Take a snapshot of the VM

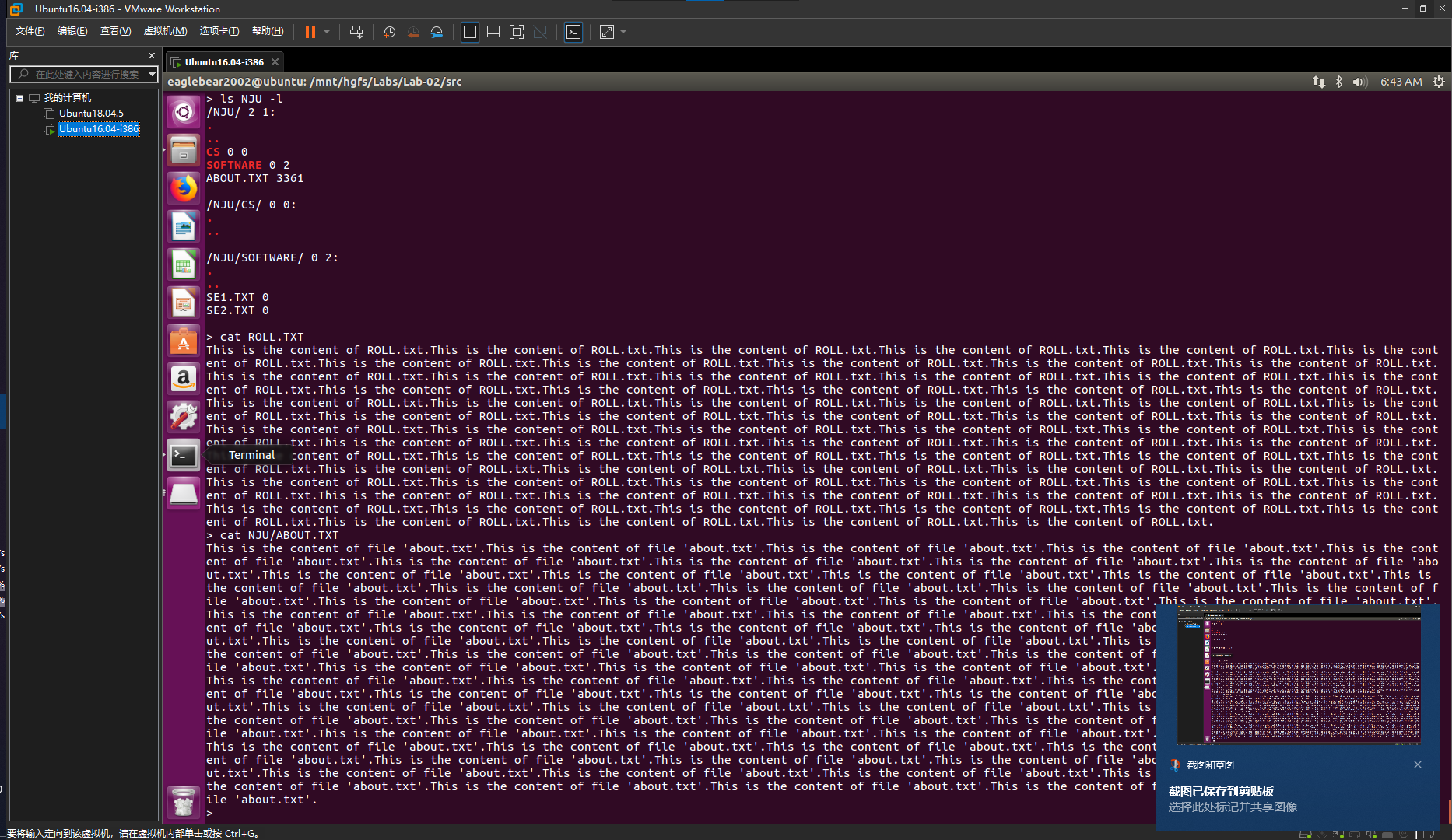389,32
